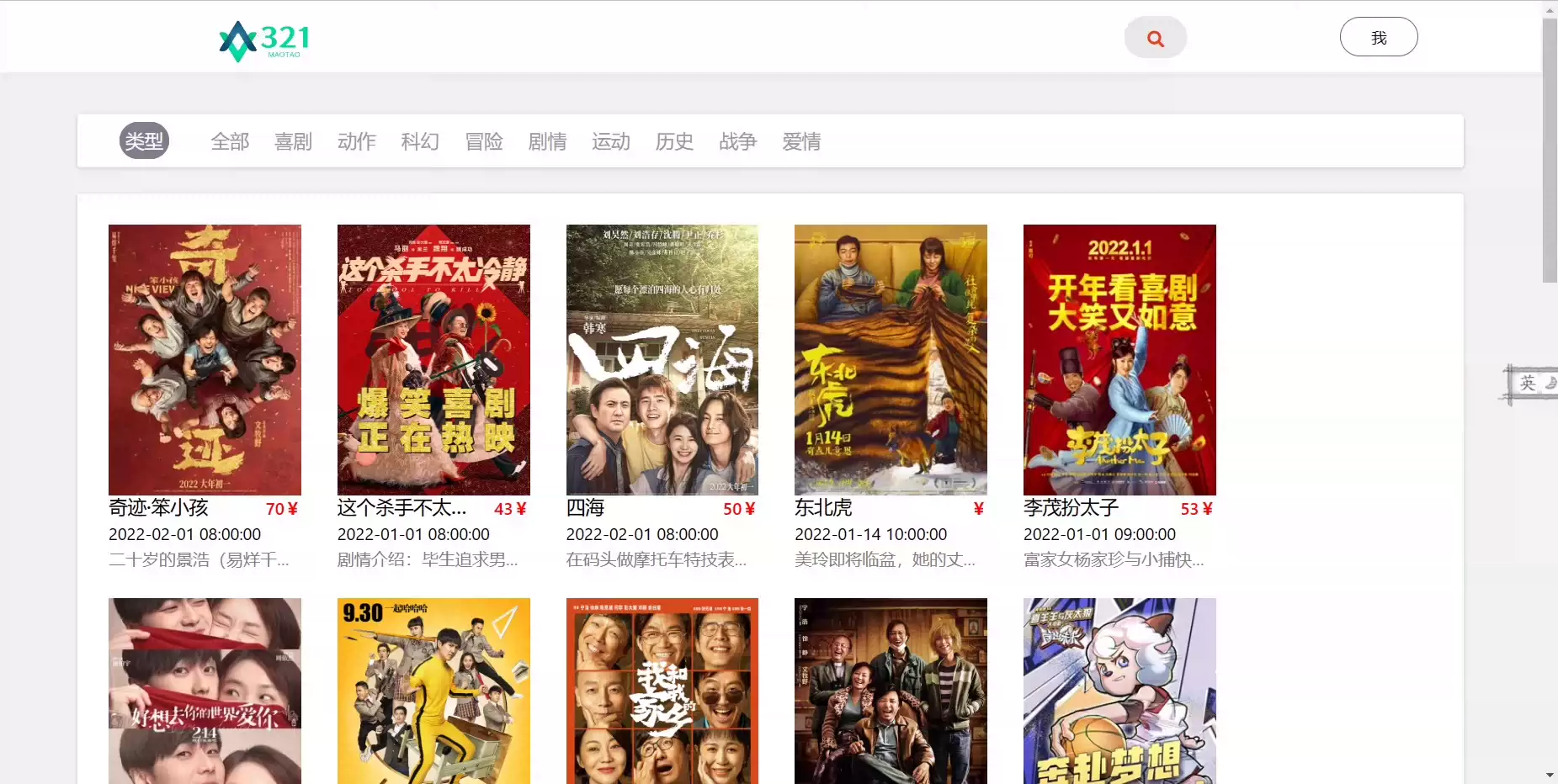Click the 李茂扮太子 movie title link
Viewport: 1558px width, 784px height.
click(1071, 508)
